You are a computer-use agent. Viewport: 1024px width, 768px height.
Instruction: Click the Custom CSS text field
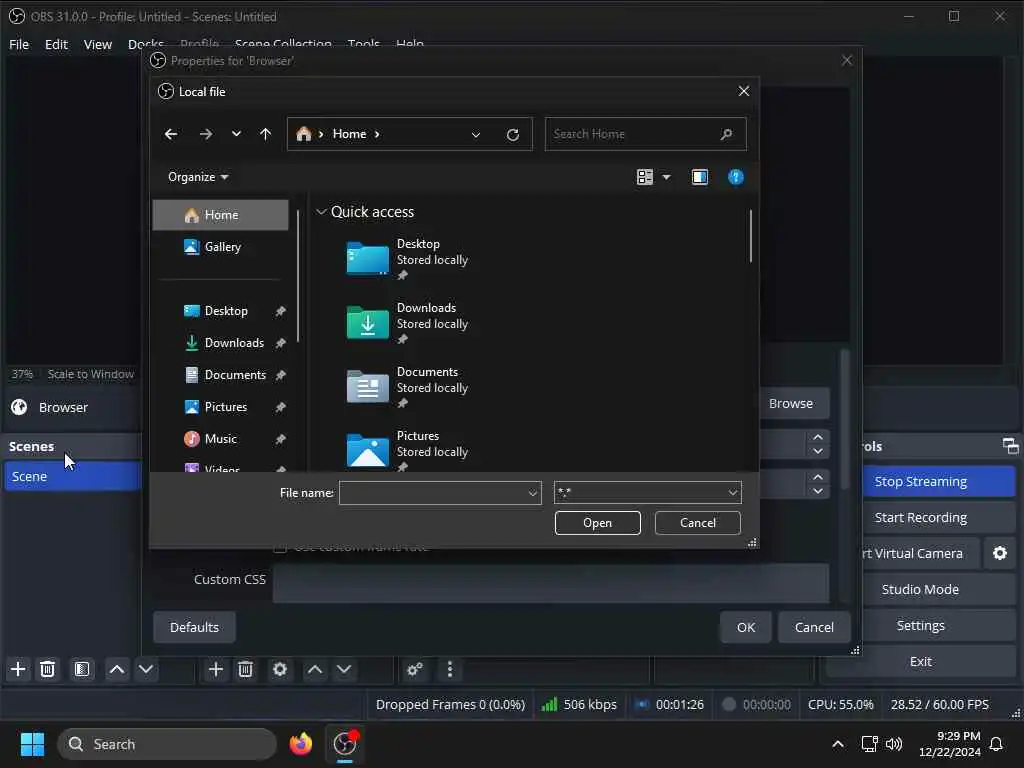[551, 583]
